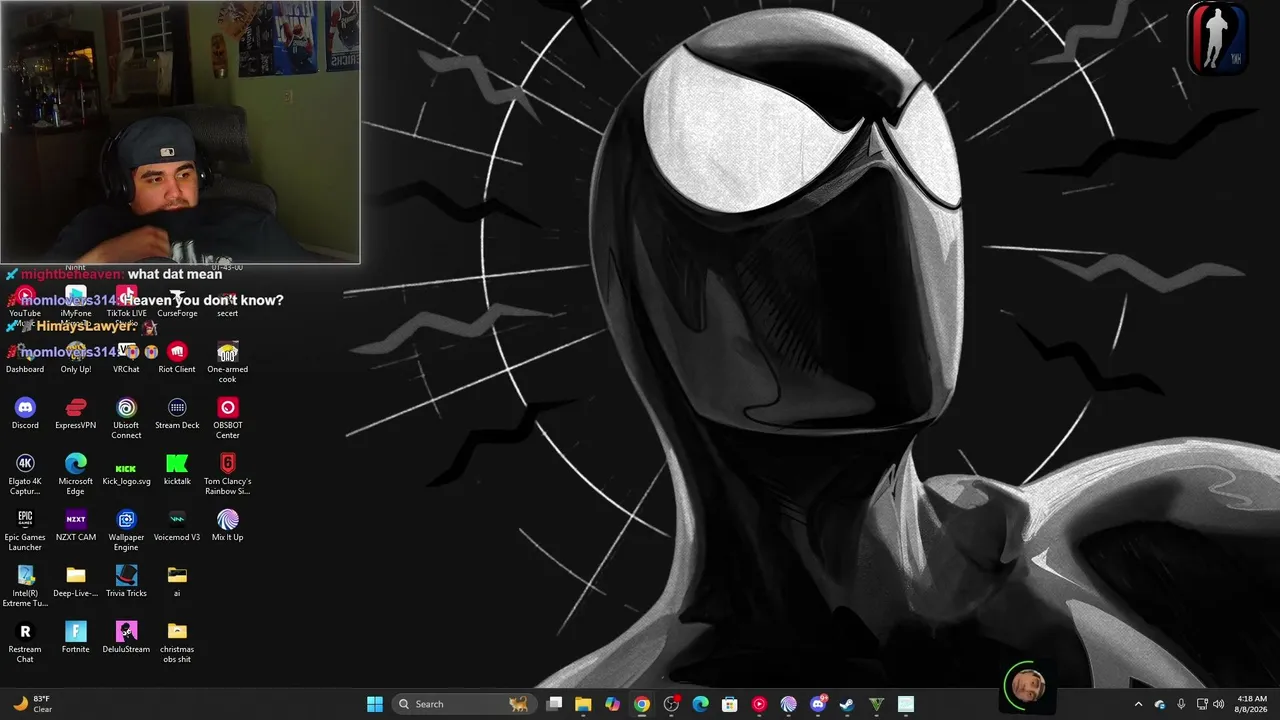The image size is (1280, 720).
Task: Select the CurseForge desktop icon
Action: coord(177,301)
